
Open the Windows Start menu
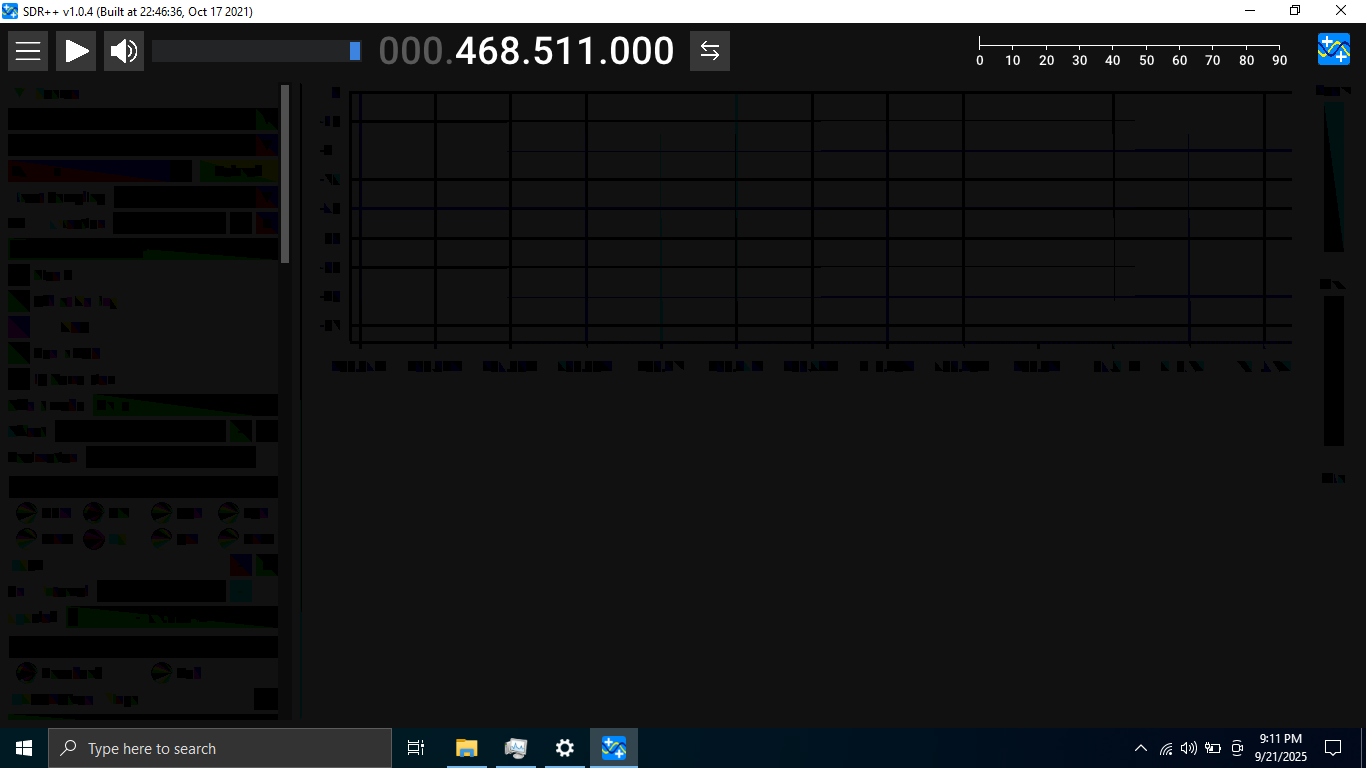click(24, 748)
